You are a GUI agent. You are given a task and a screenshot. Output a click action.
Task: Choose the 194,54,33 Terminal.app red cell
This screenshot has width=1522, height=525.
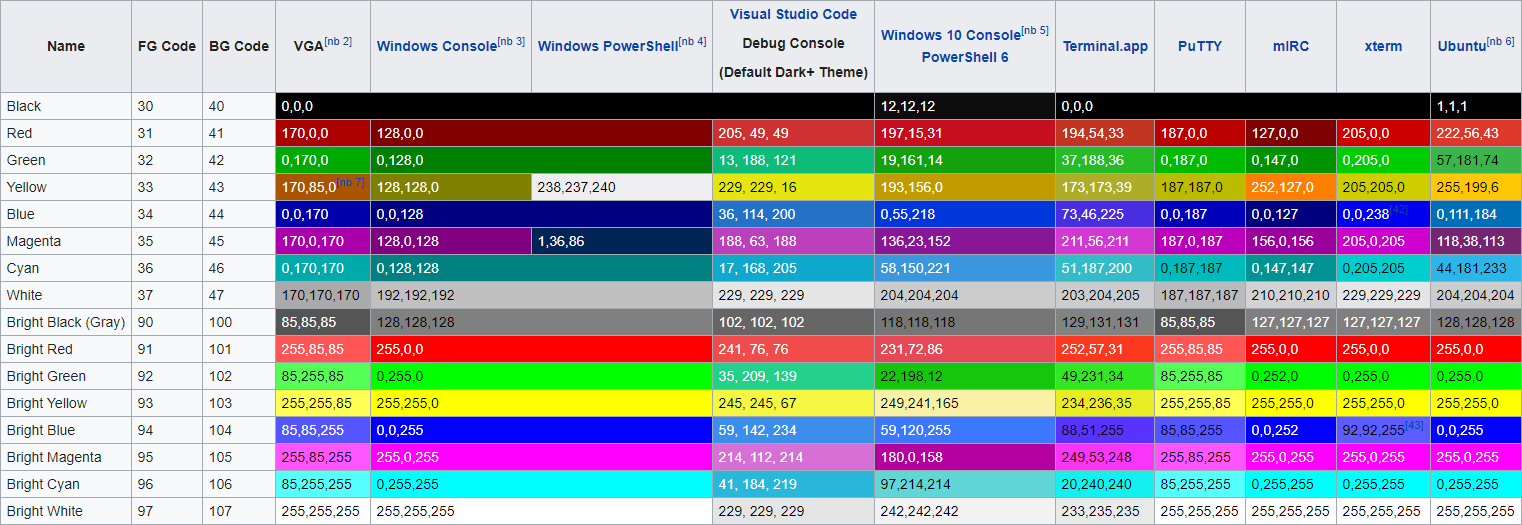(1105, 133)
